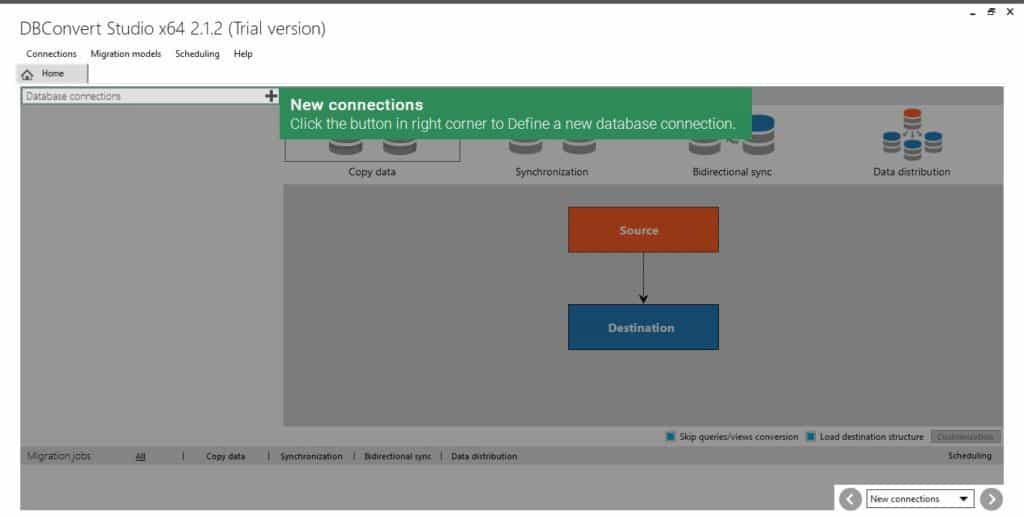This screenshot has height=517, width=1024.
Task: Filter migration jobs by Bidirectional sync
Action: tap(398, 456)
